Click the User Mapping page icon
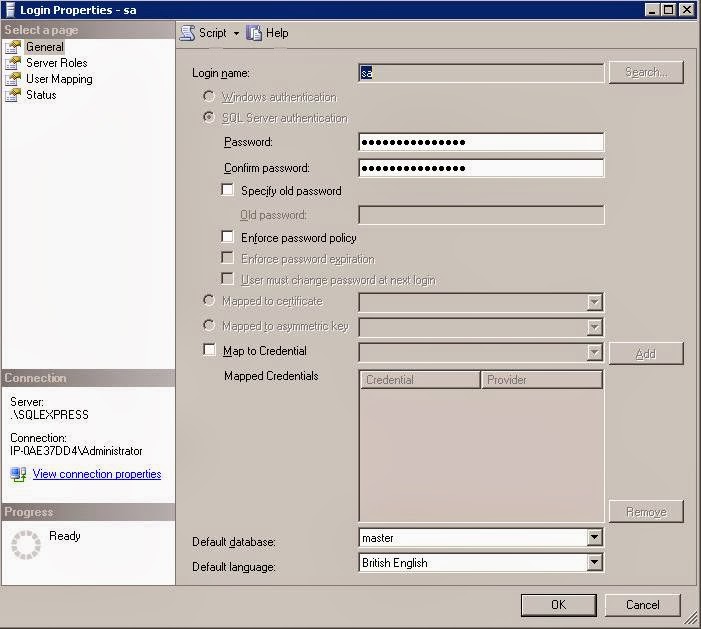701x629 pixels. 13,79
